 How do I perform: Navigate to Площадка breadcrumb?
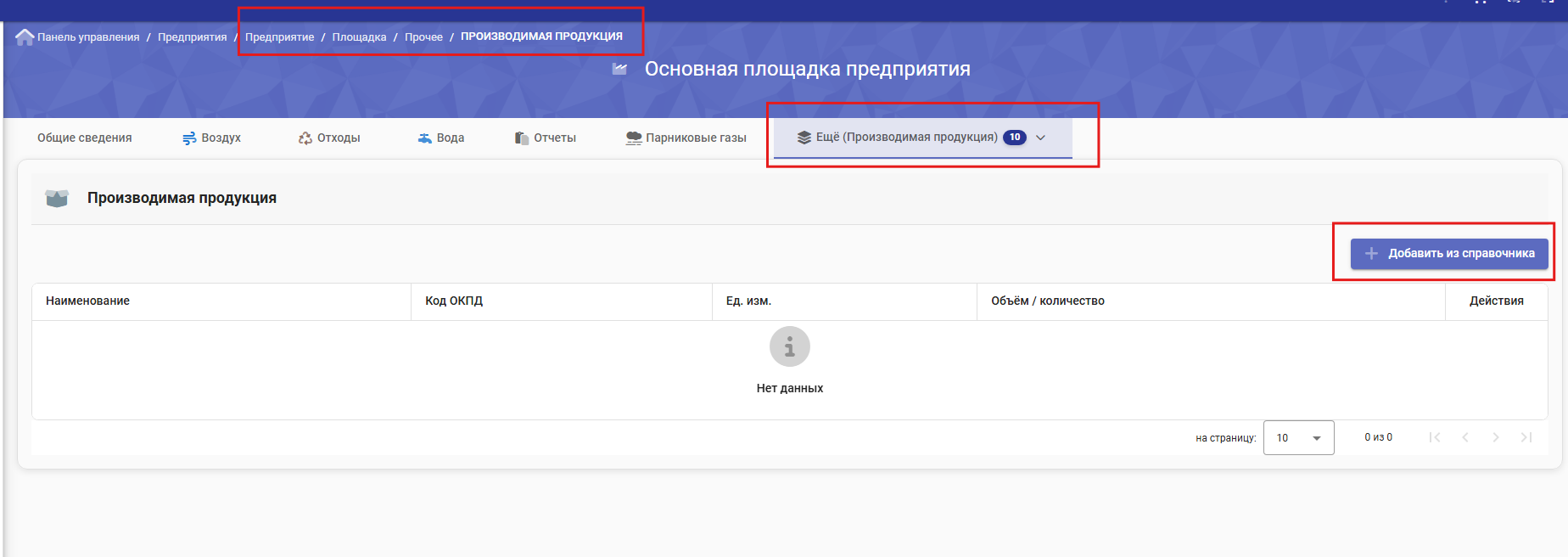(x=359, y=37)
